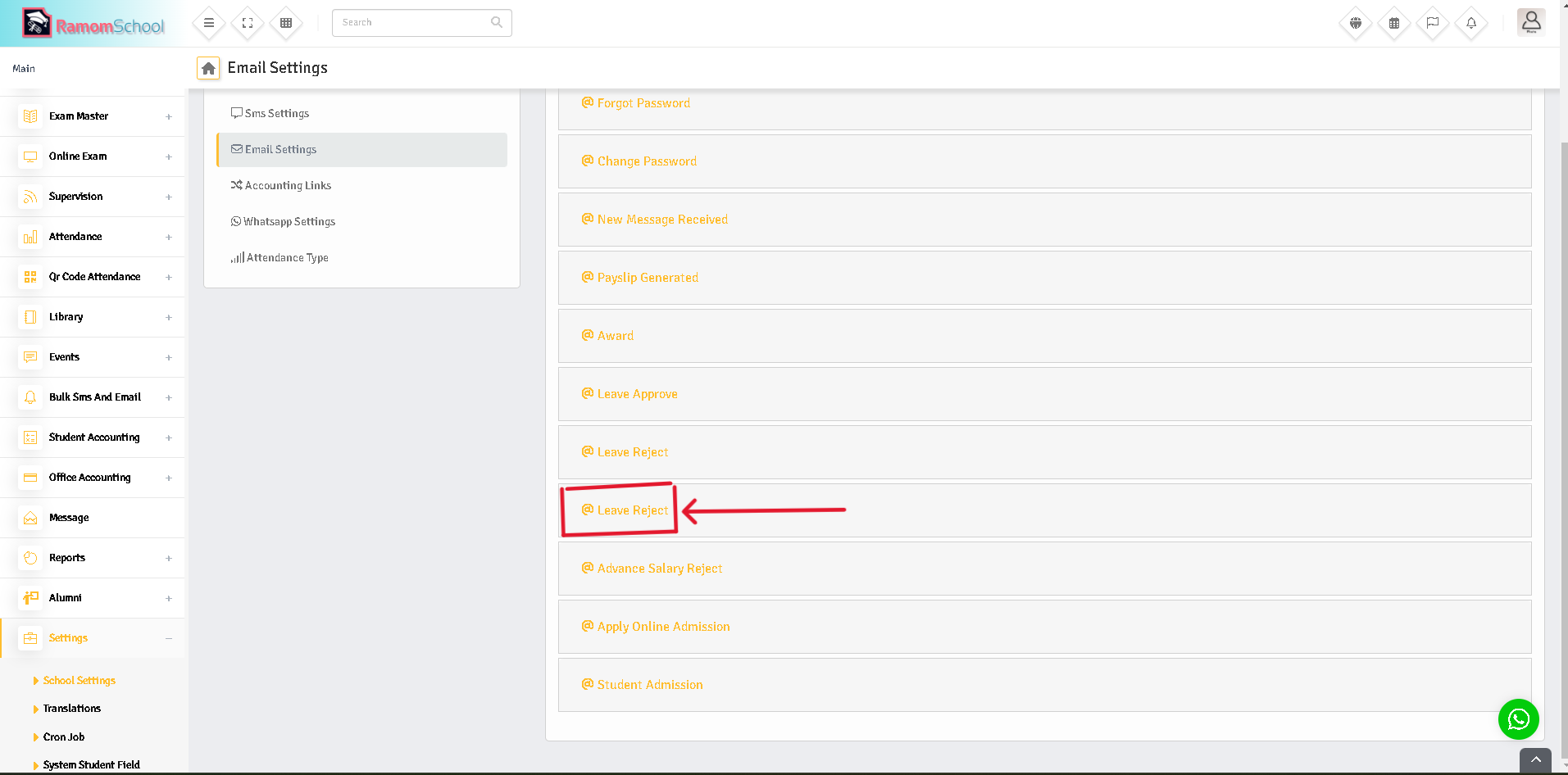Click into the Search input field
The height and width of the screenshot is (775, 1568).
pyautogui.click(x=414, y=23)
